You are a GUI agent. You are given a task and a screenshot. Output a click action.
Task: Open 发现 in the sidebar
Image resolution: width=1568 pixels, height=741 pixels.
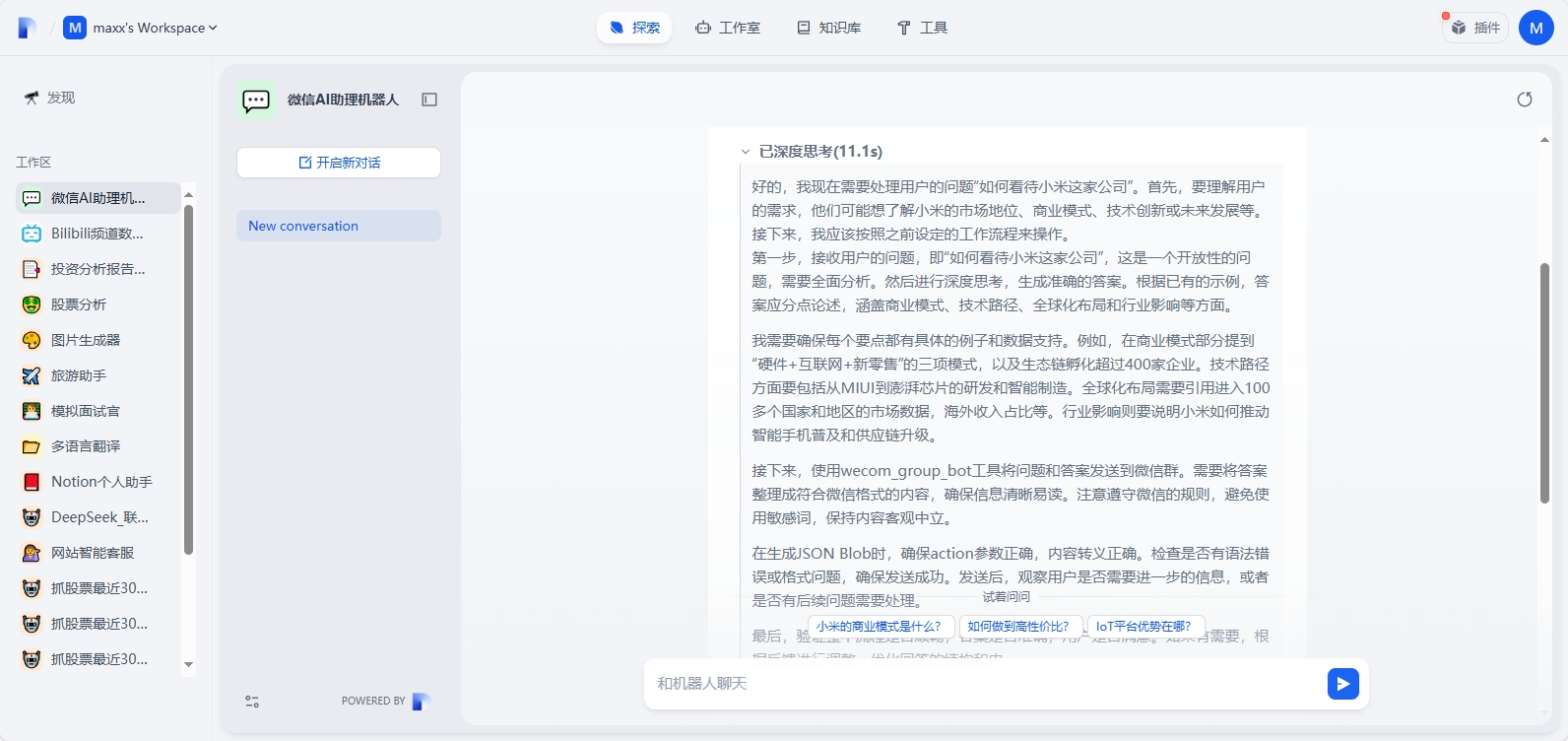(x=49, y=98)
